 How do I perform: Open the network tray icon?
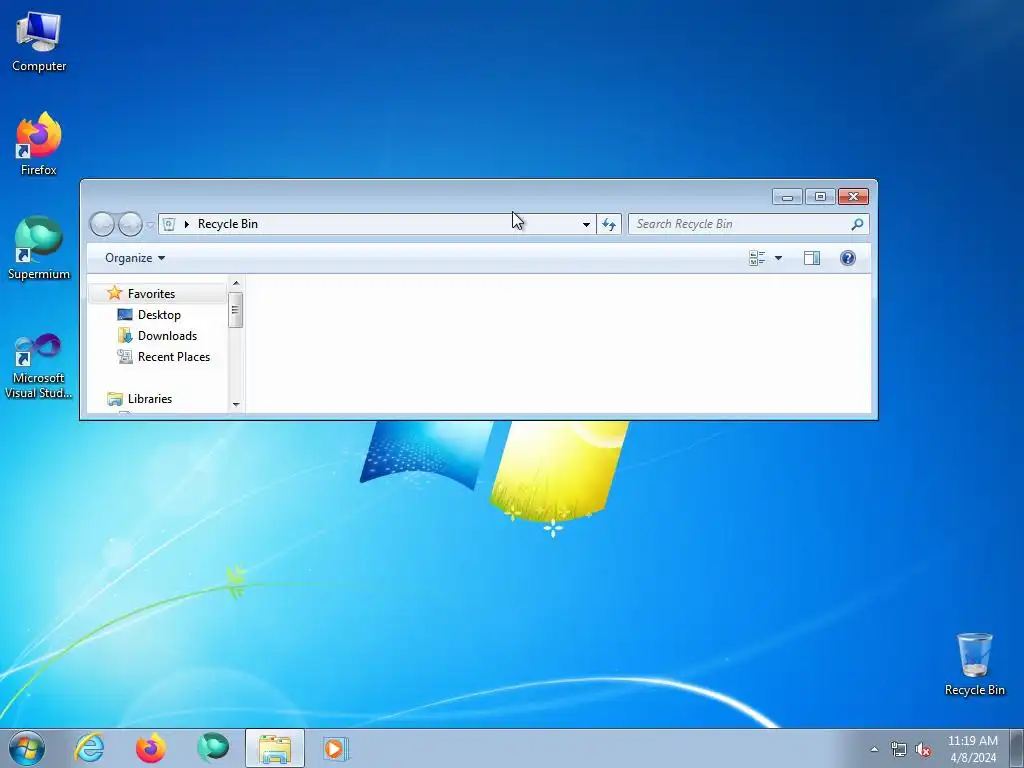point(899,750)
